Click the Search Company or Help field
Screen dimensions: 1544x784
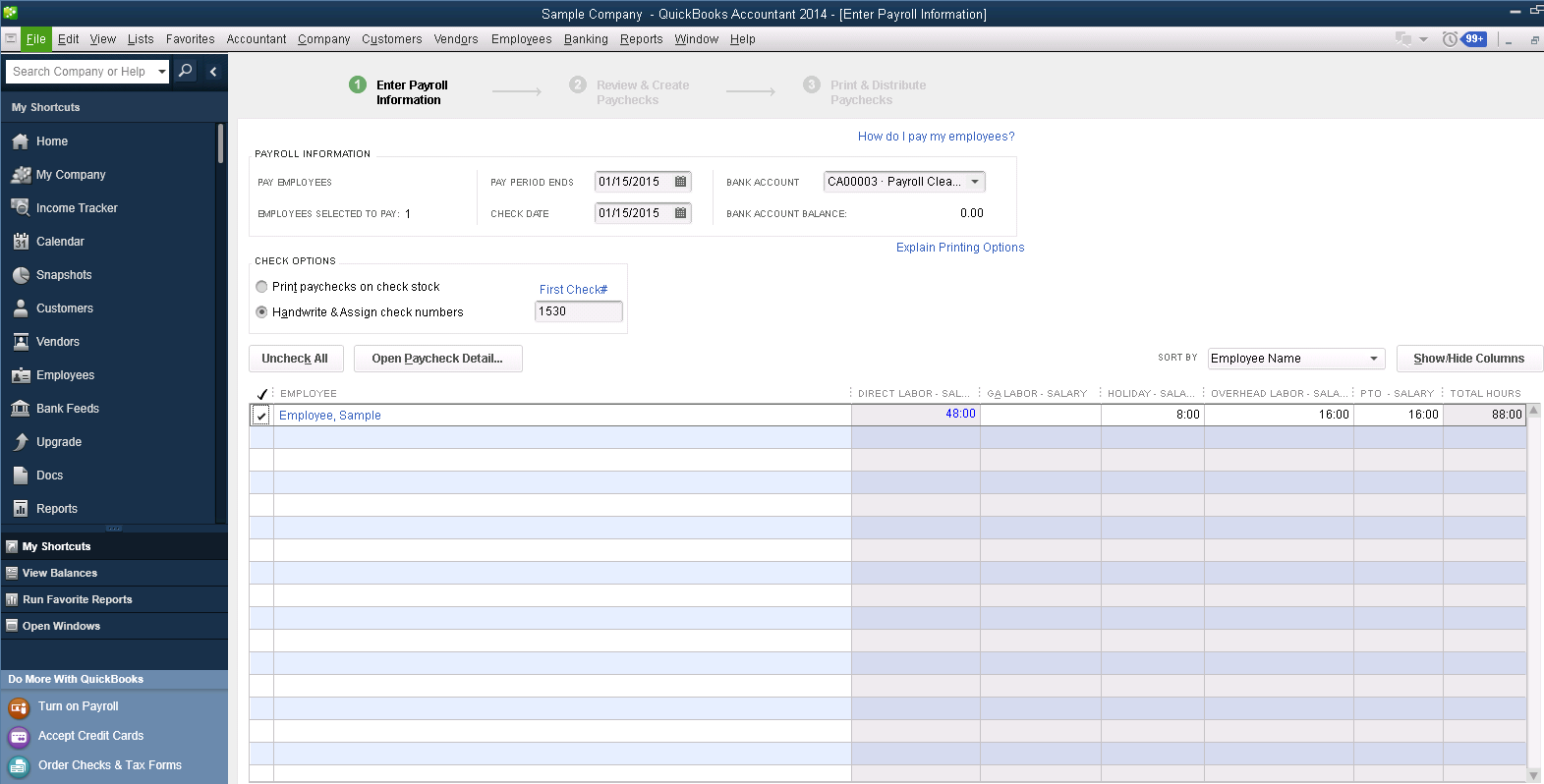[81, 72]
